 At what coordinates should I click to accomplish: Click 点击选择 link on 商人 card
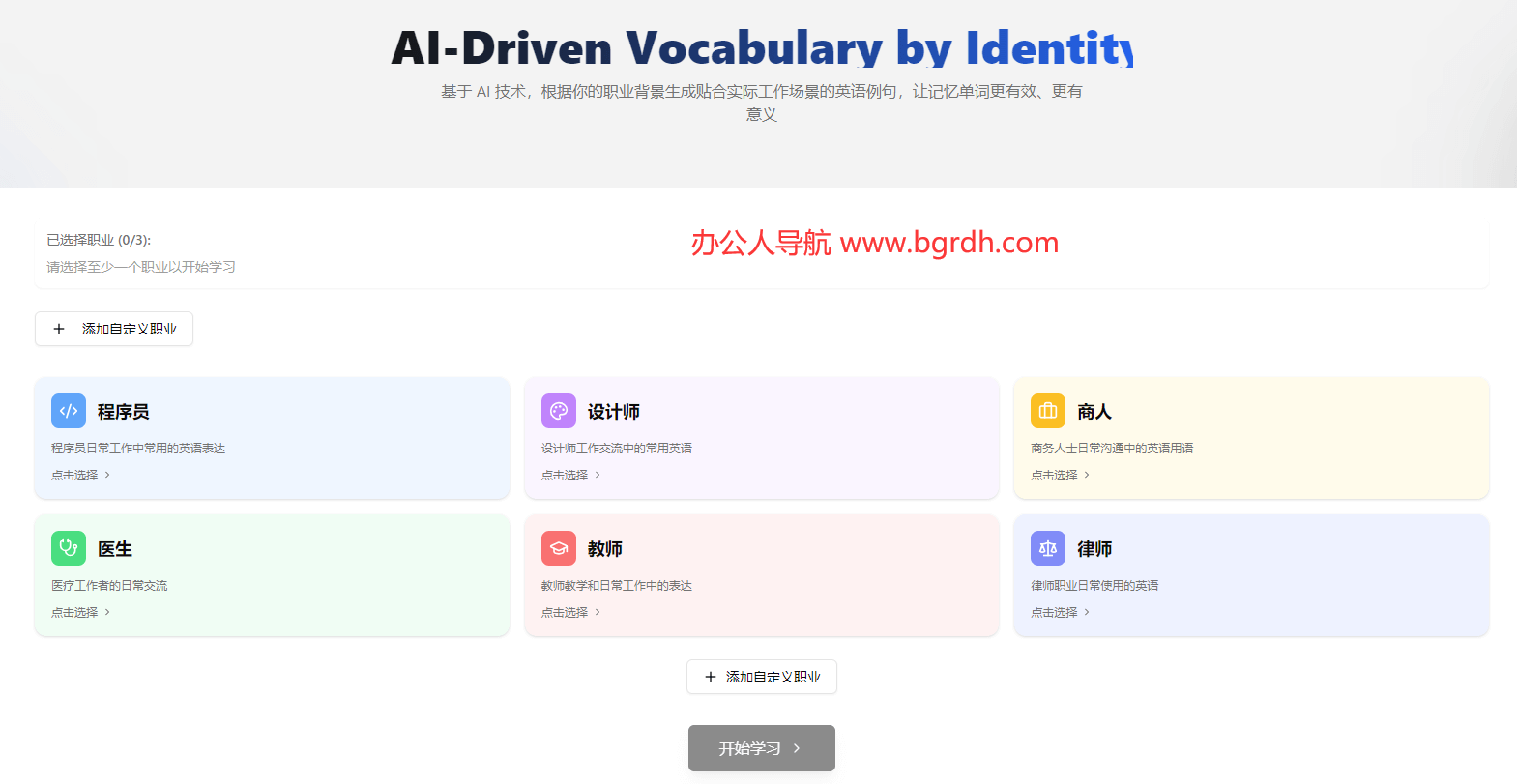1054,475
